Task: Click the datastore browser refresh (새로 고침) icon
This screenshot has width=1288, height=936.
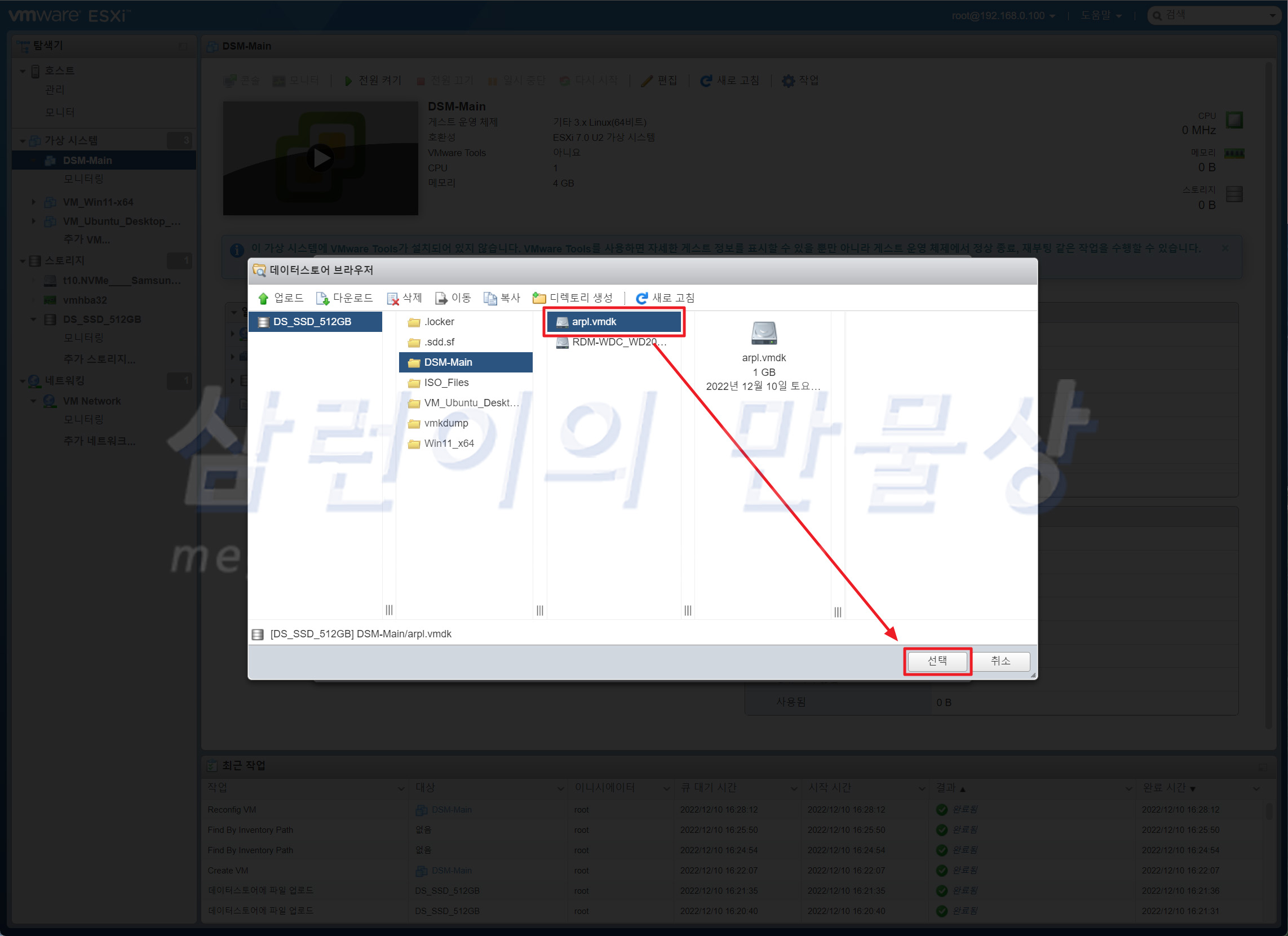Action: (641, 298)
